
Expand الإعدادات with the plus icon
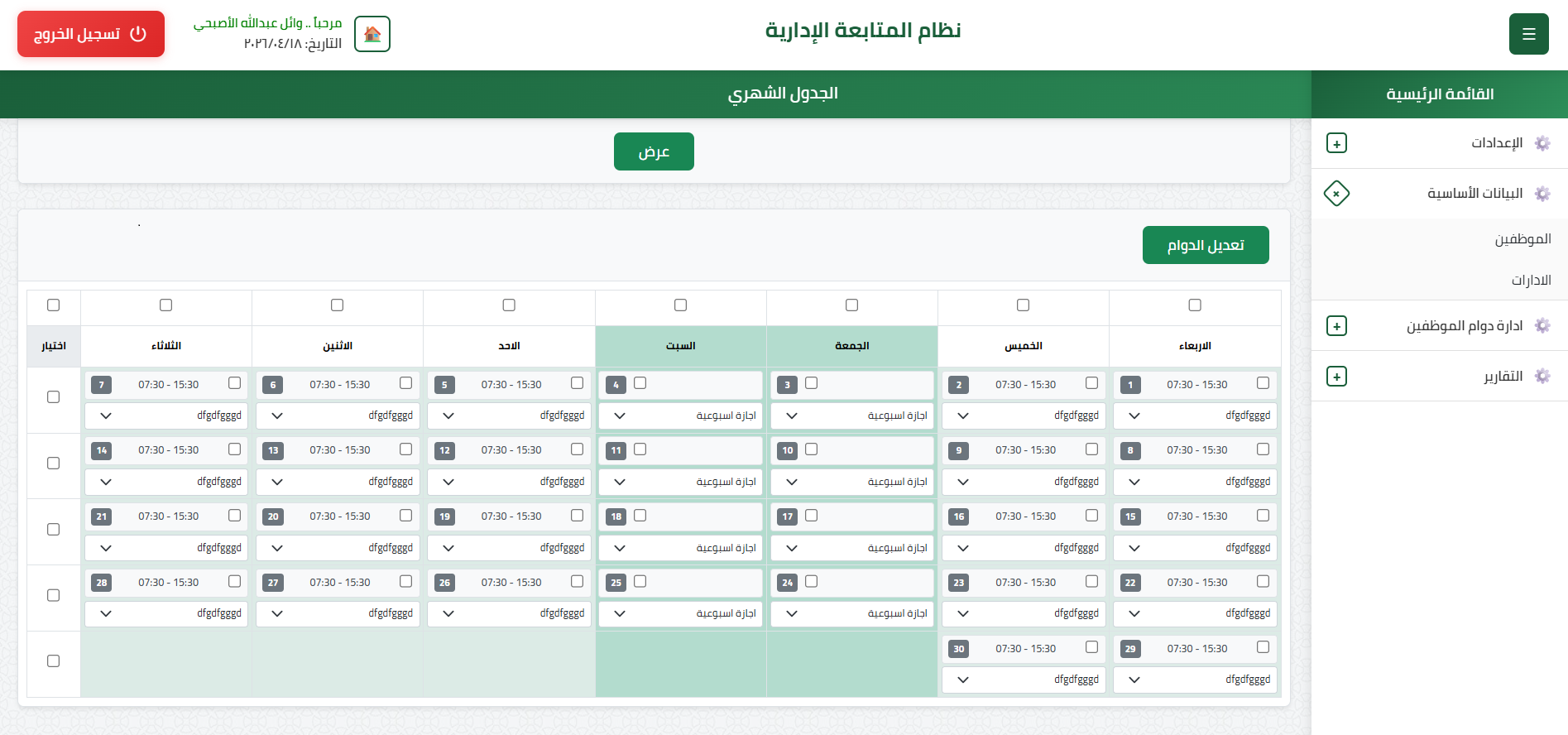(x=1336, y=143)
